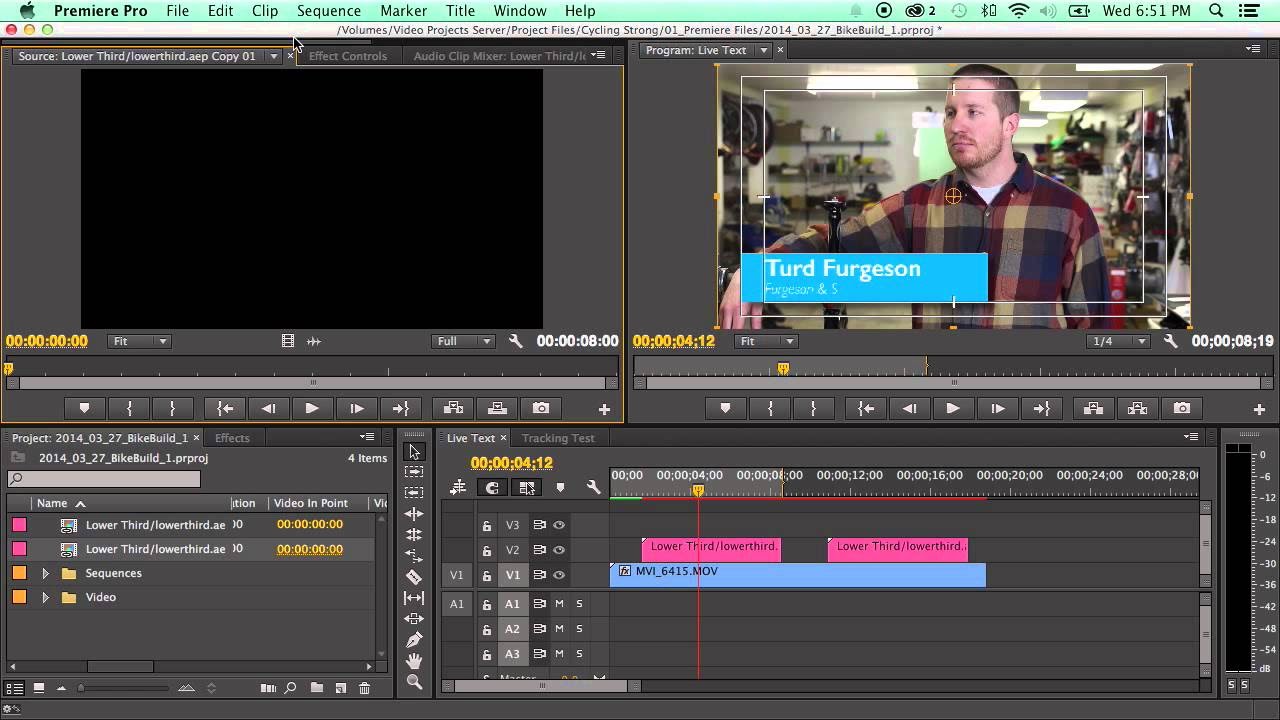
Task: Toggle Snap in the timeline
Action: 492,487
